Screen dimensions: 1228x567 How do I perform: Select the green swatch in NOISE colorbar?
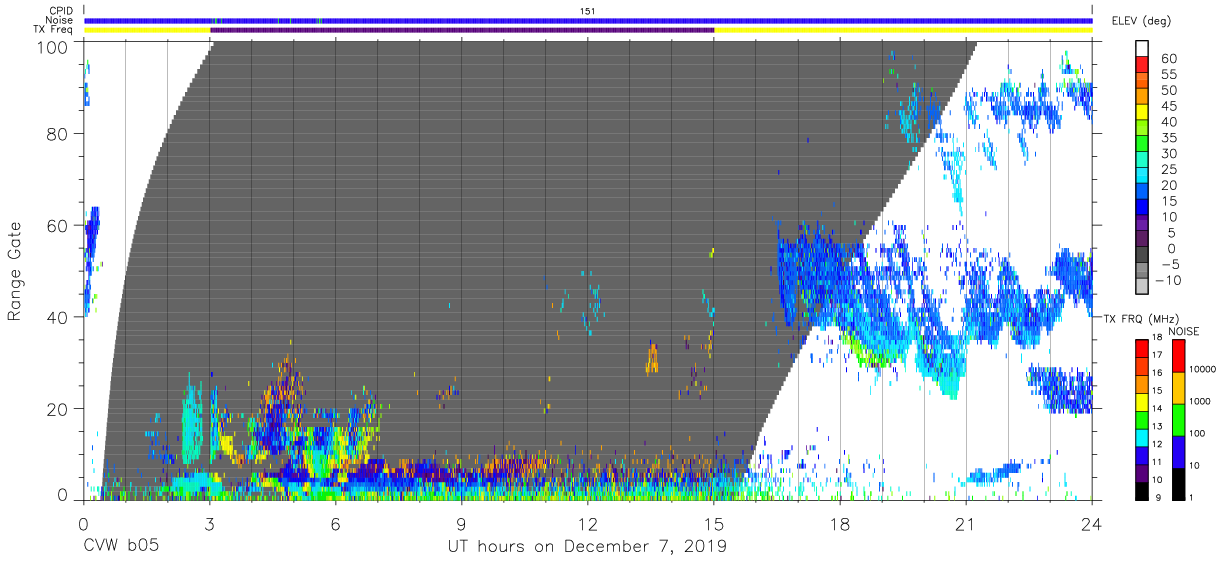coord(1177,419)
